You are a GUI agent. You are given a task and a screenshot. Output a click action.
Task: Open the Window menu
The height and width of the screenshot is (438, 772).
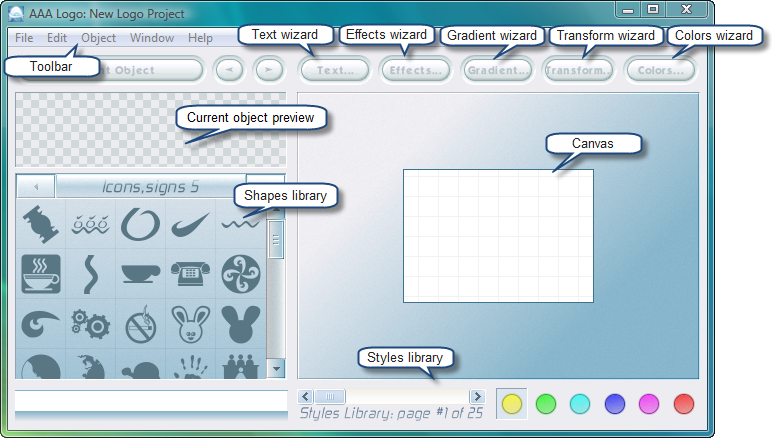[152, 38]
